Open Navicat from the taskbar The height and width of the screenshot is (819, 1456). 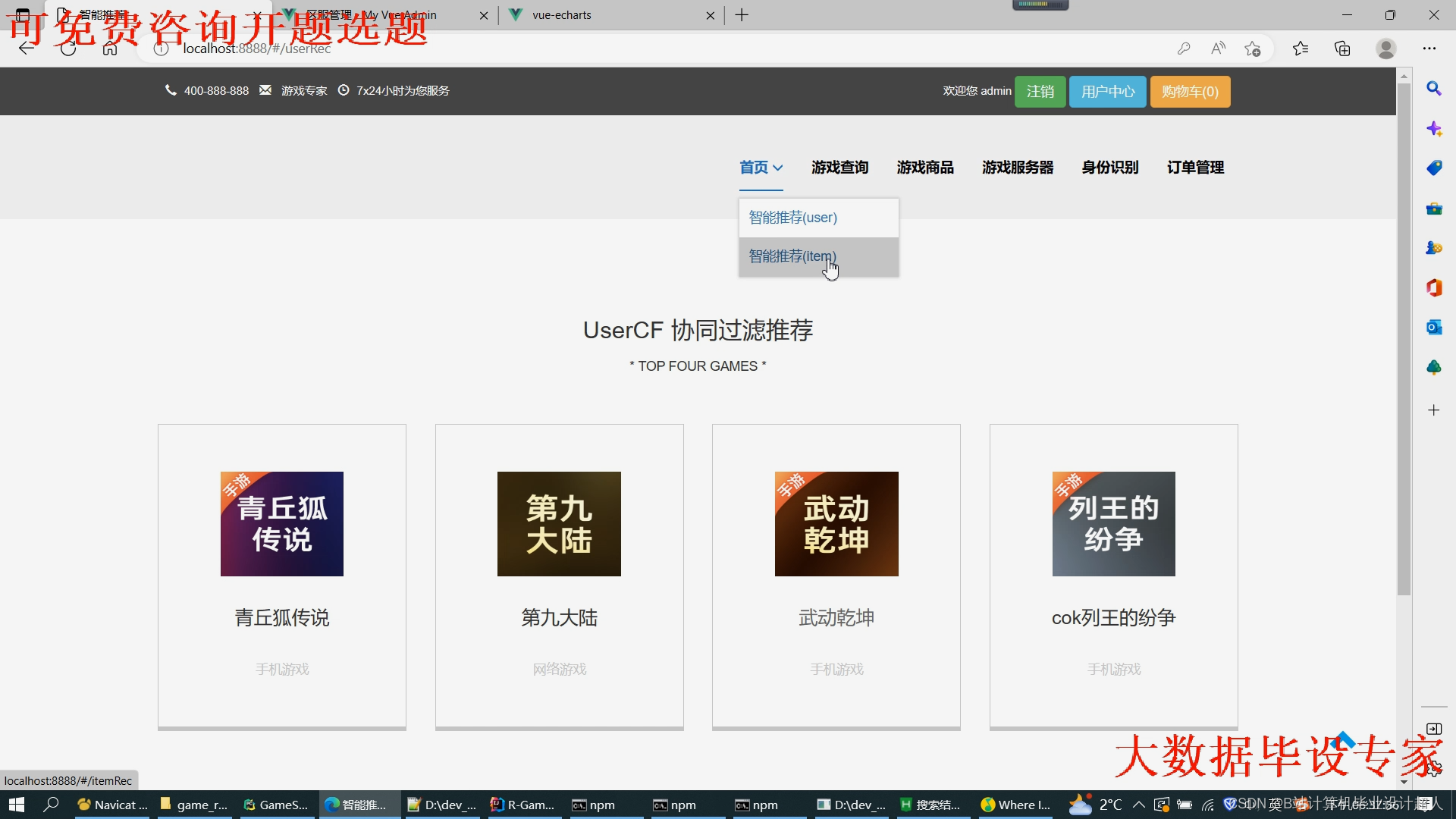[x=112, y=805]
